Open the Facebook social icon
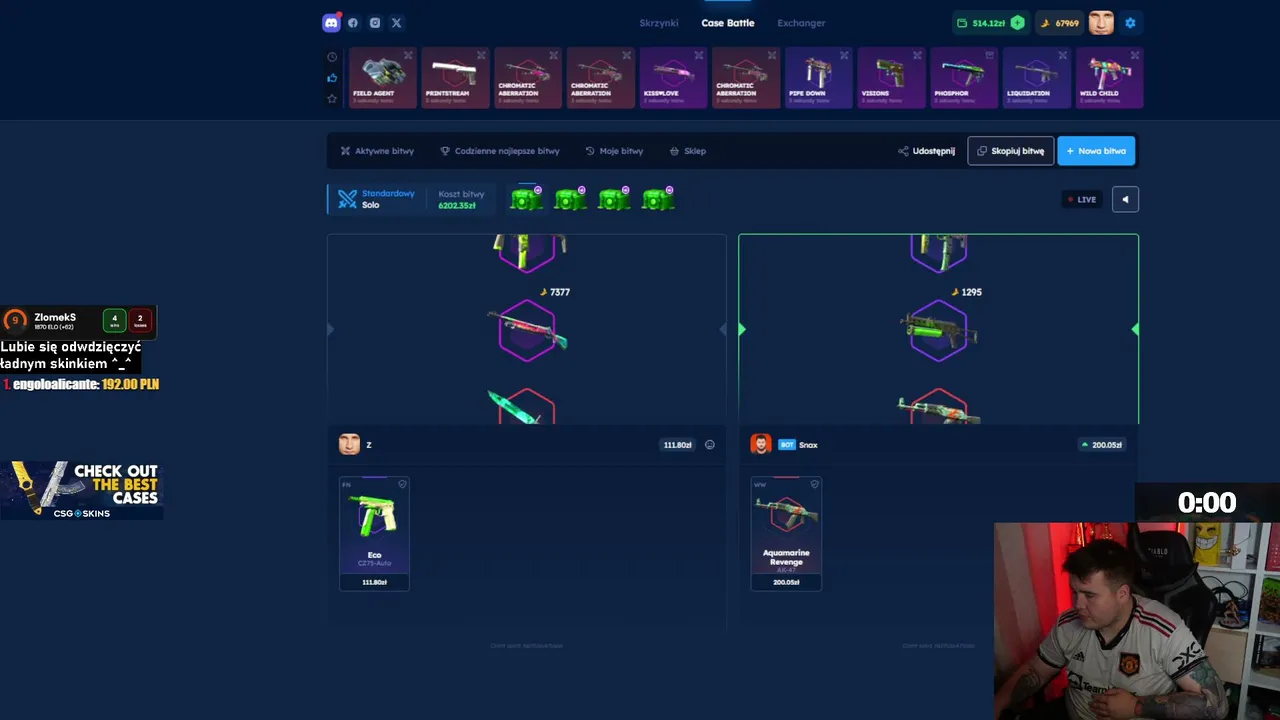Image resolution: width=1280 pixels, height=720 pixels. (353, 23)
